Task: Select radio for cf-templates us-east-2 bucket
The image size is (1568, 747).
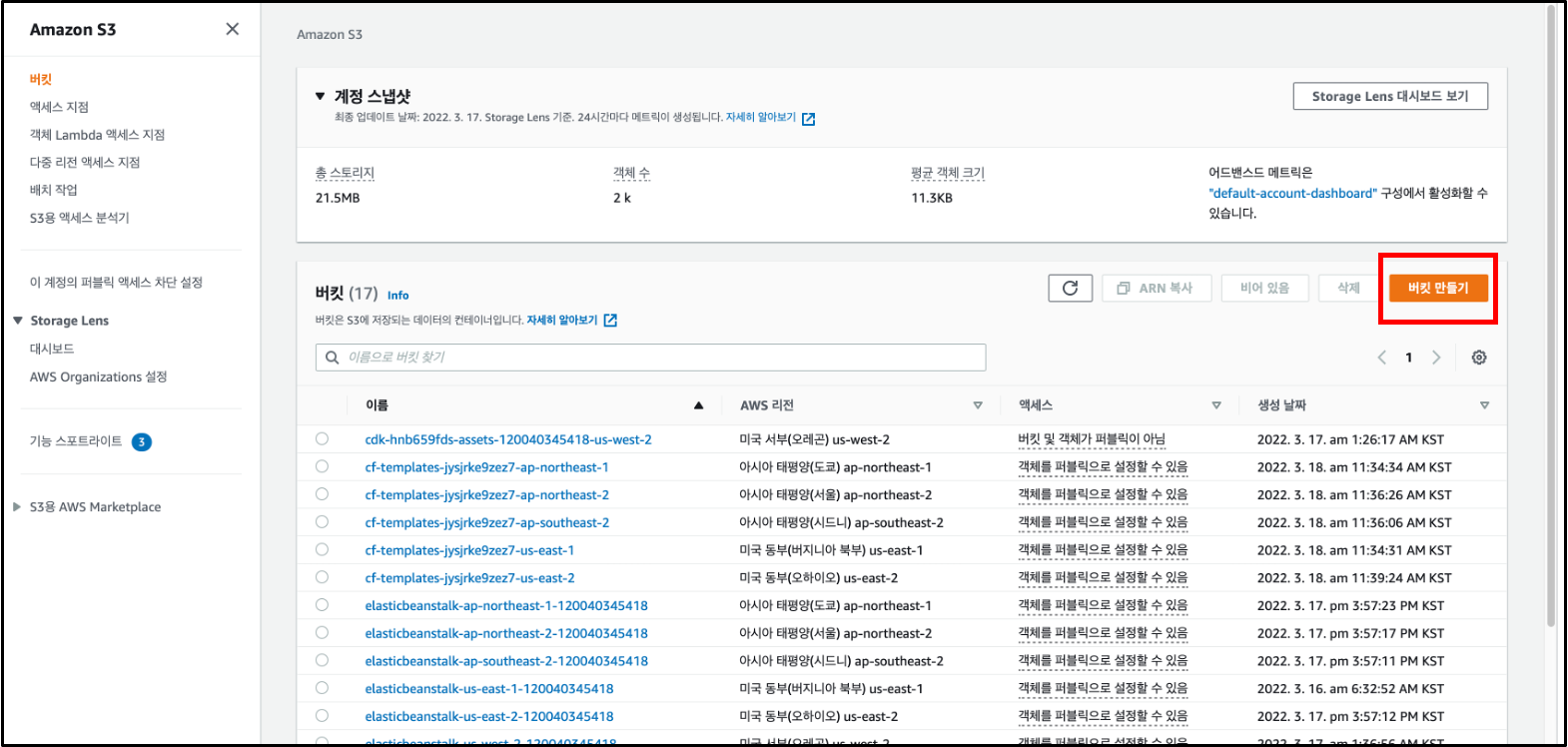Action: tap(322, 577)
